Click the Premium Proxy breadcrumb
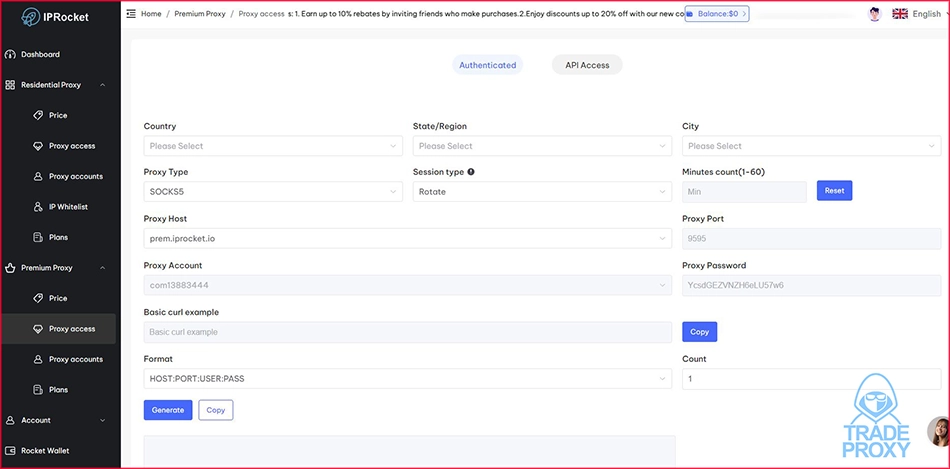Image resolution: width=950 pixels, height=469 pixels. (200, 13)
